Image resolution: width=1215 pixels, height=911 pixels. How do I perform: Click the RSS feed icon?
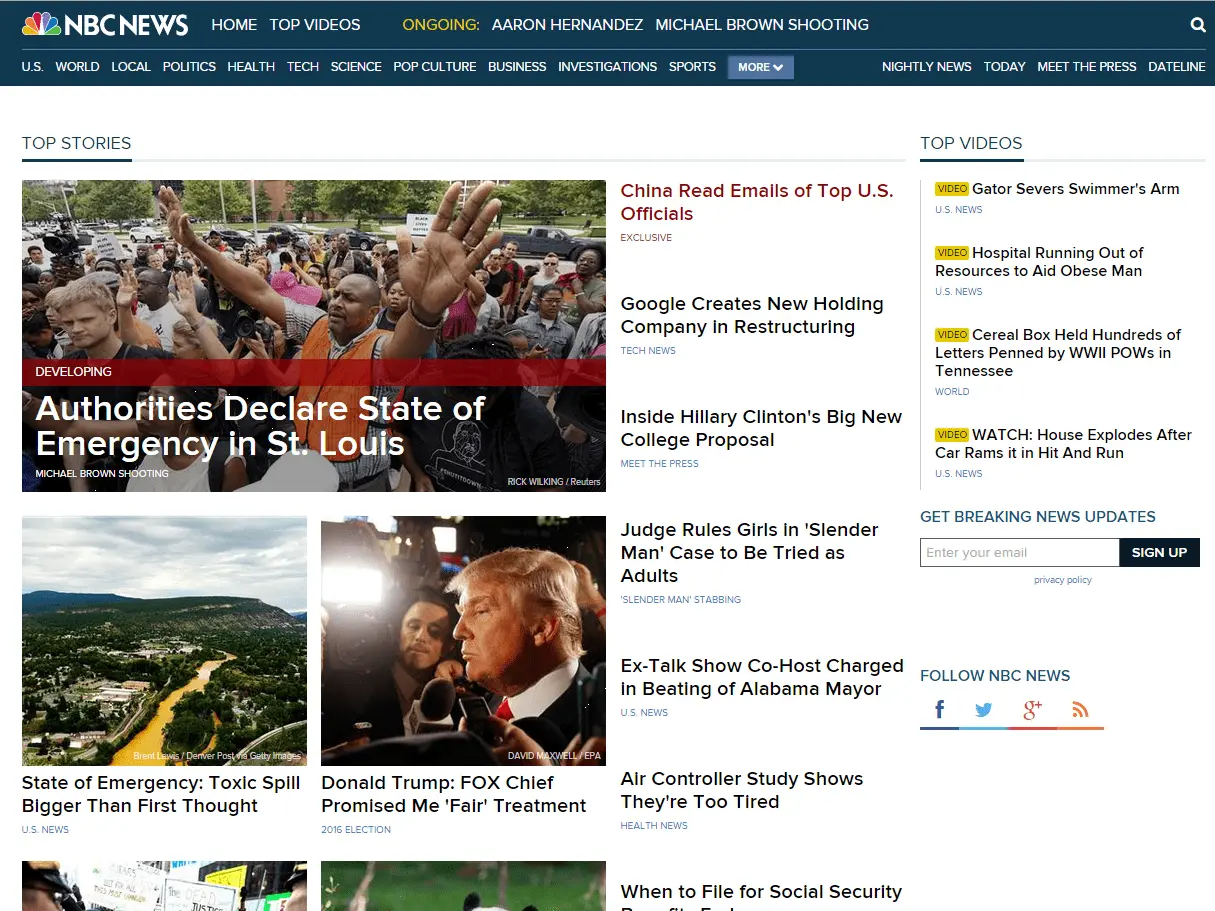(1080, 709)
